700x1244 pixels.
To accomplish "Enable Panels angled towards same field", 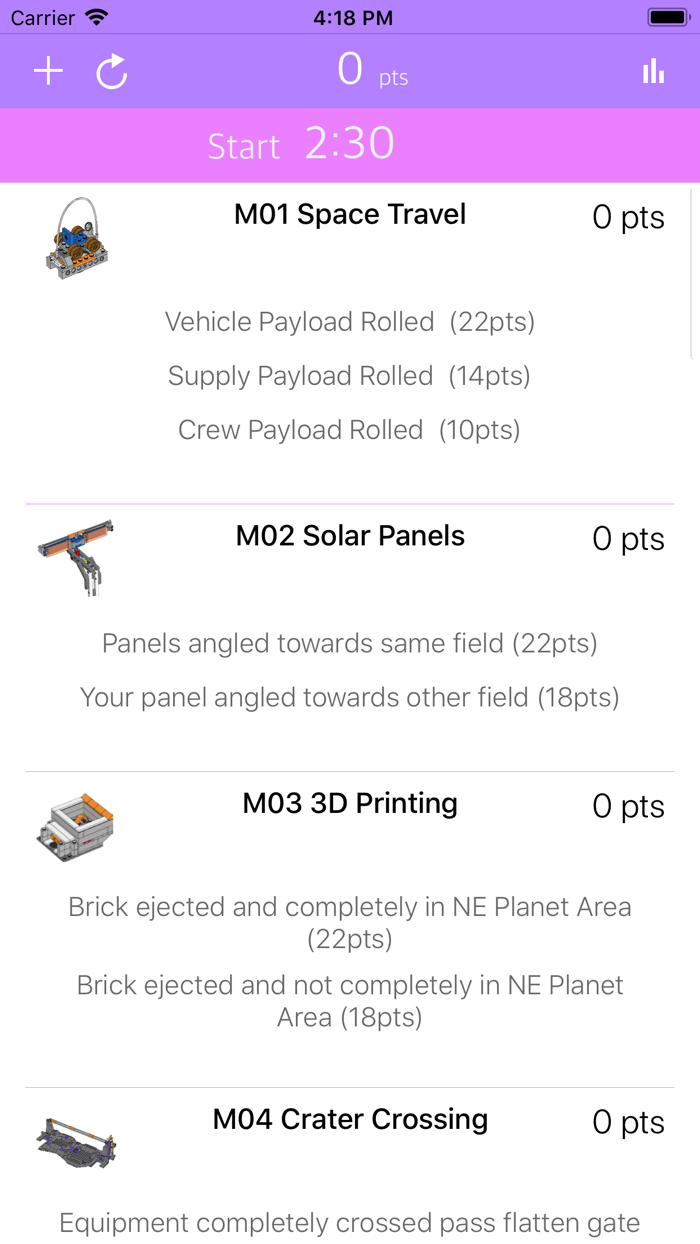I will pyautogui.click(x=349, y=643).
